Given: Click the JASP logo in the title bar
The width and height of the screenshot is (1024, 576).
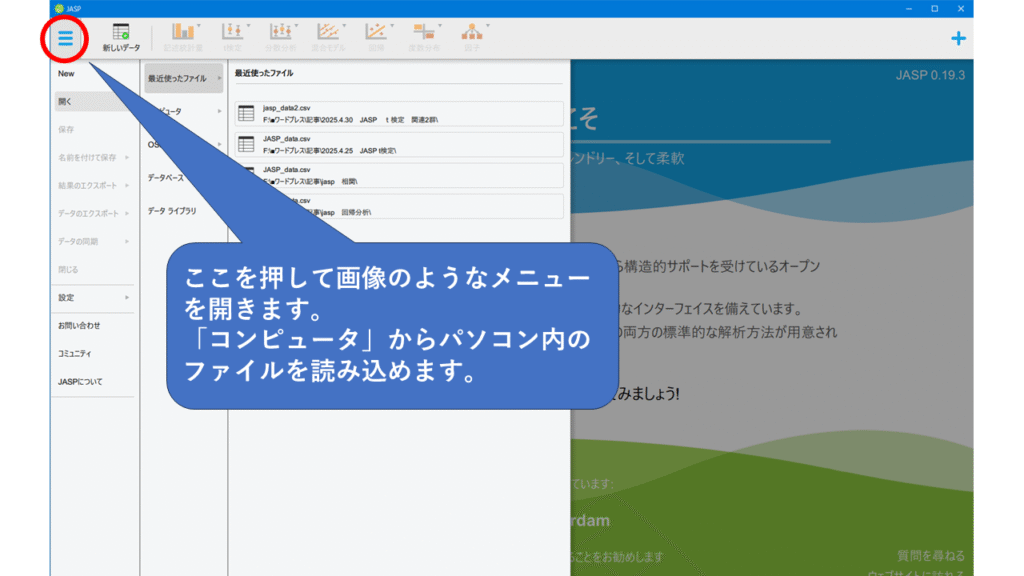Looking at the screenshot, I should point(59,8).
